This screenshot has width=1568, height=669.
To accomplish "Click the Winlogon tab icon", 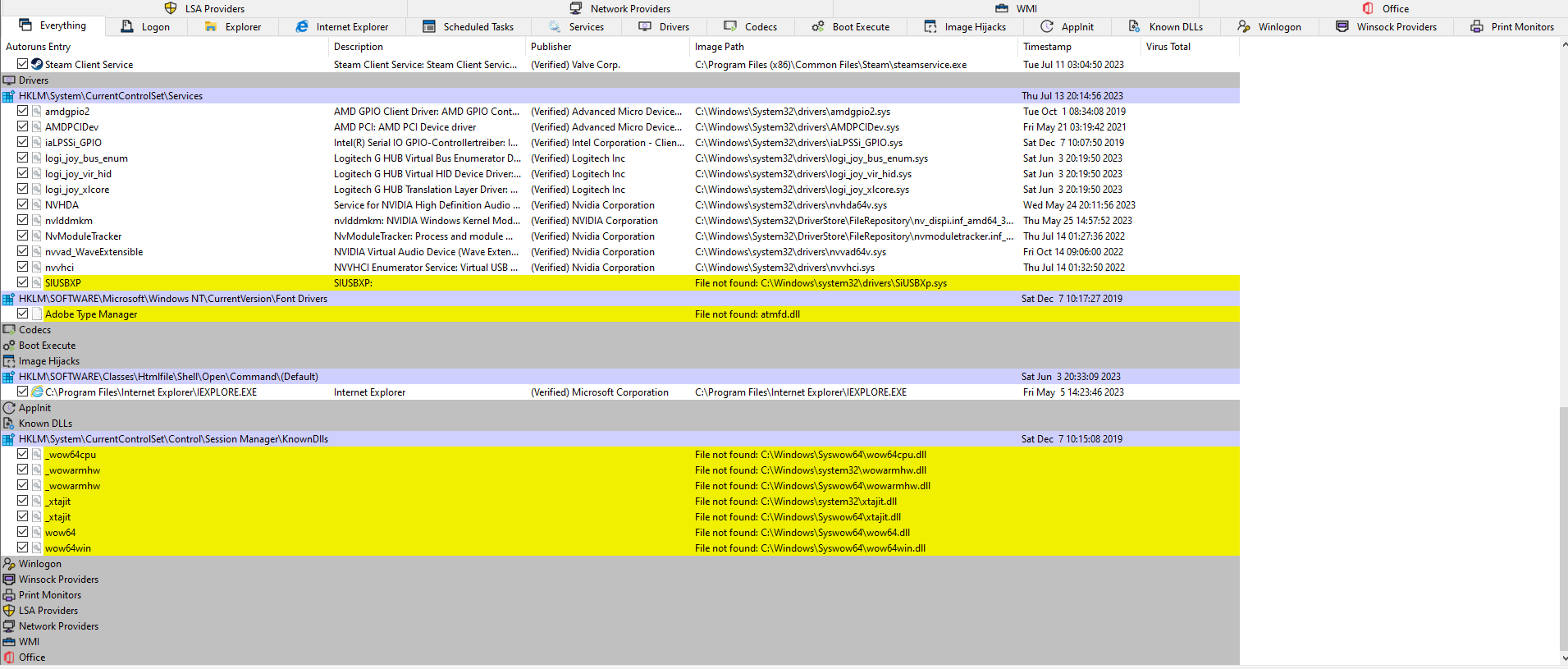I will 1244,26.
